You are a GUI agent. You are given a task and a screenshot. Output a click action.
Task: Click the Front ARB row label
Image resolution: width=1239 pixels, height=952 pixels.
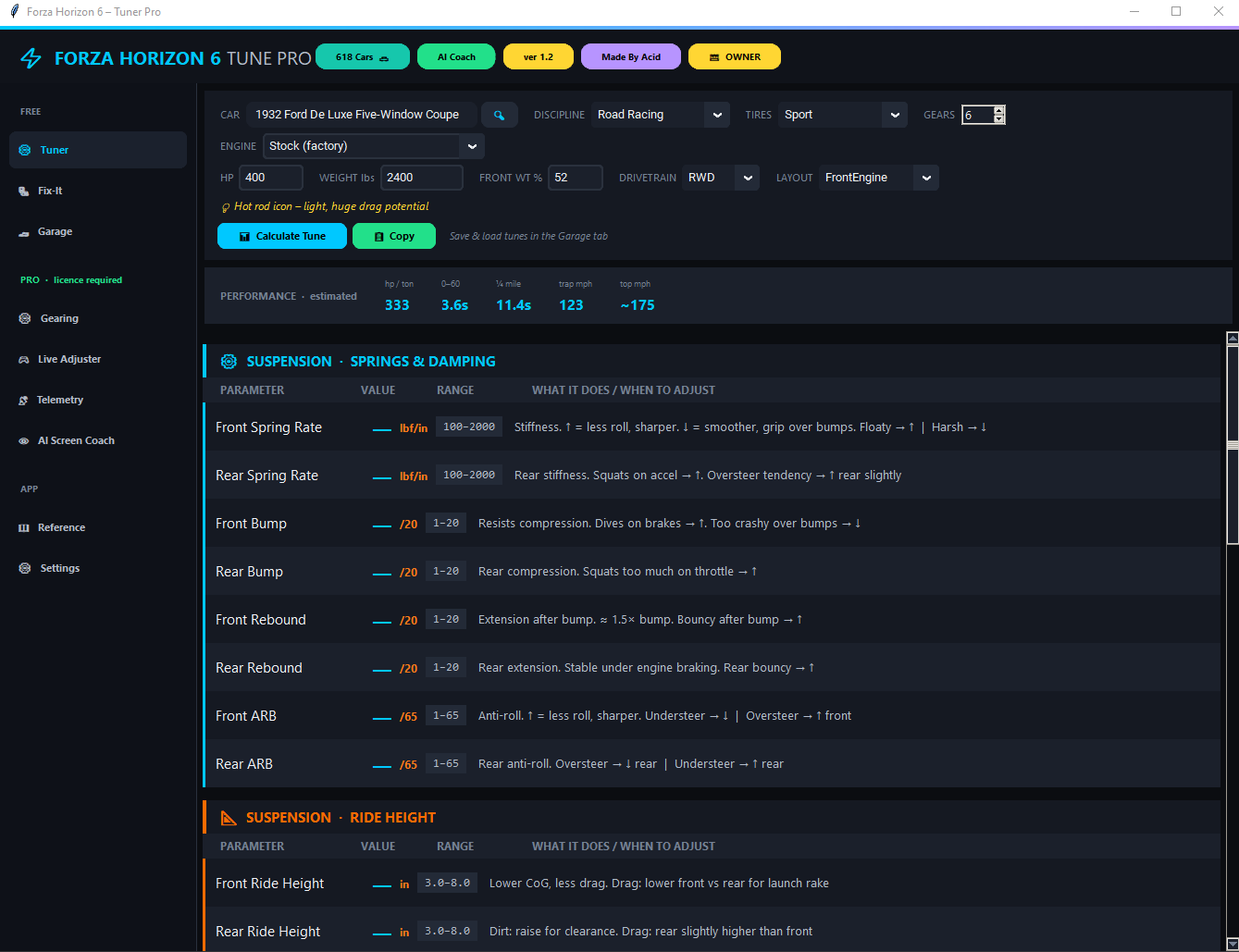point(246,716)
